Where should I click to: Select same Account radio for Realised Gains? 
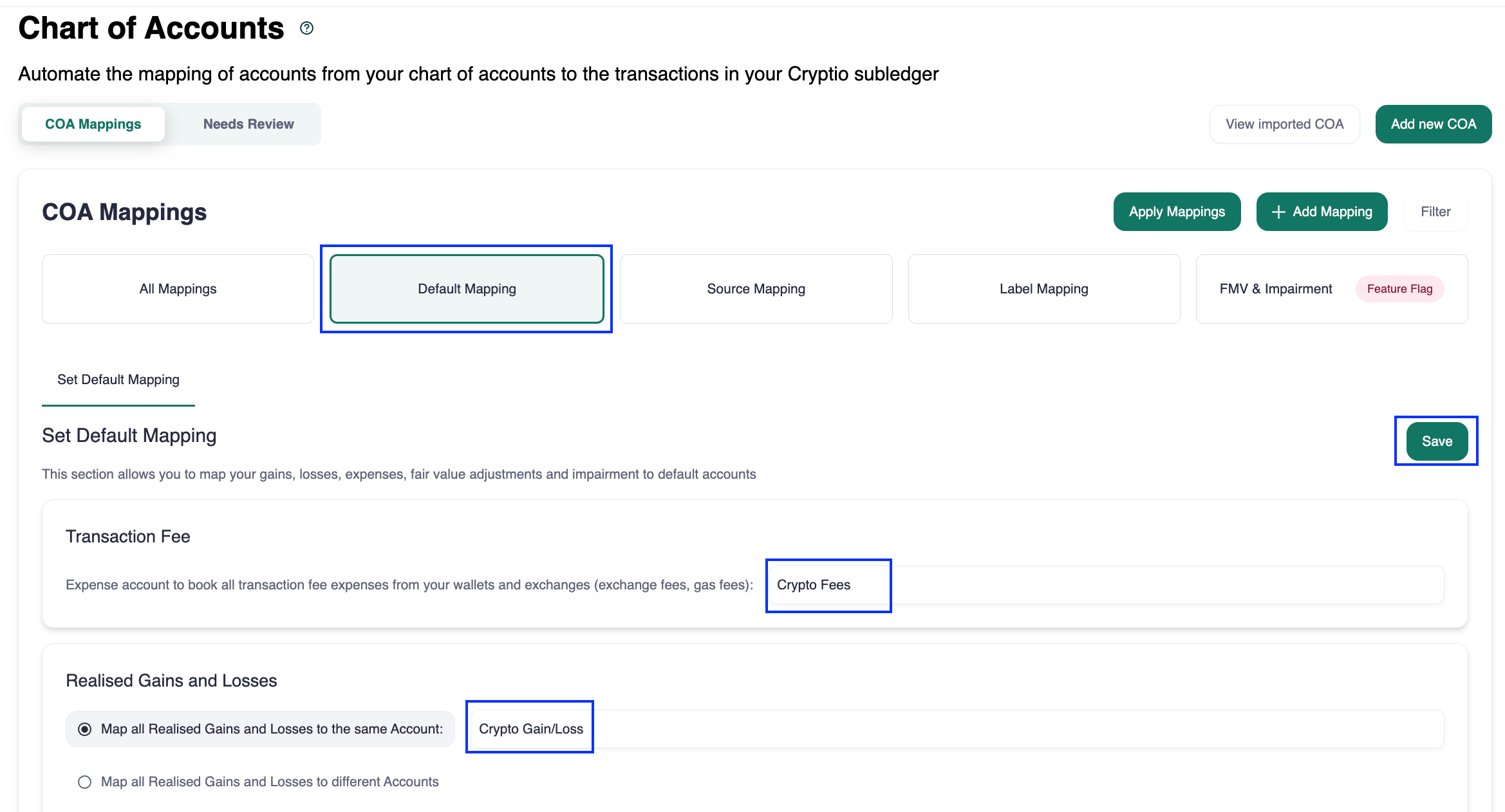84,729
